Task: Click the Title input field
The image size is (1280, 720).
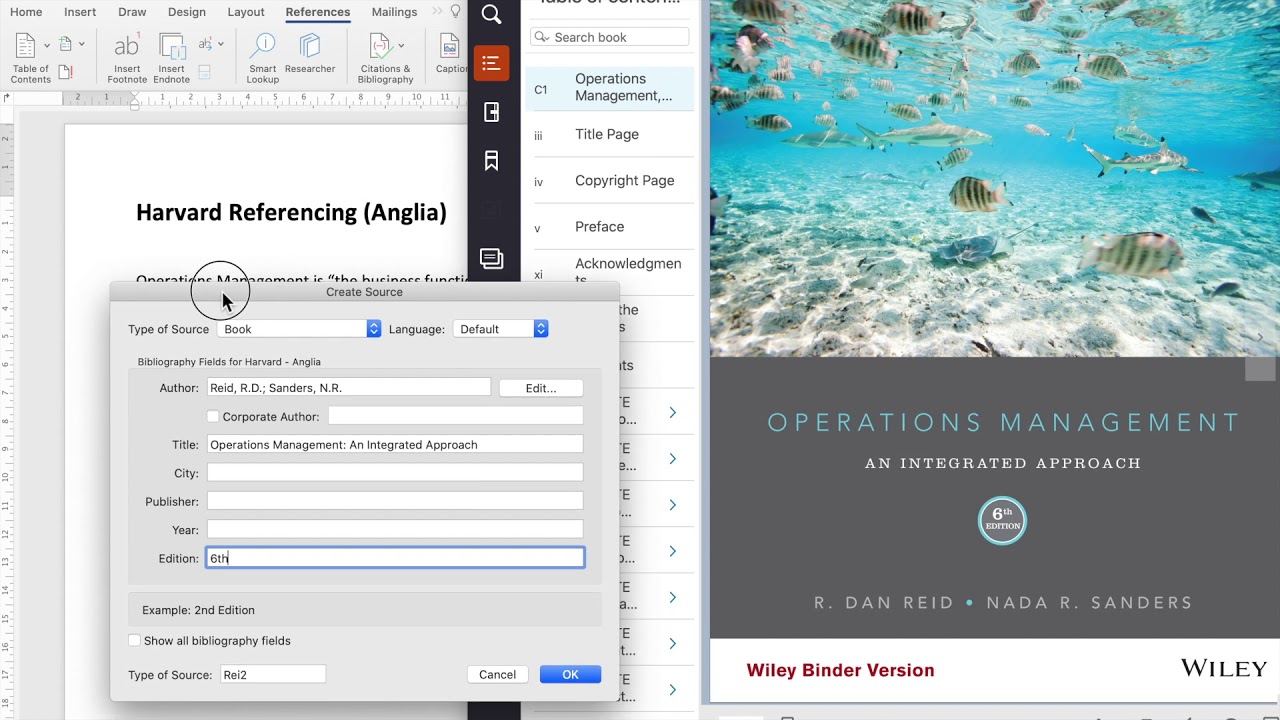Action: click(395, 444)
